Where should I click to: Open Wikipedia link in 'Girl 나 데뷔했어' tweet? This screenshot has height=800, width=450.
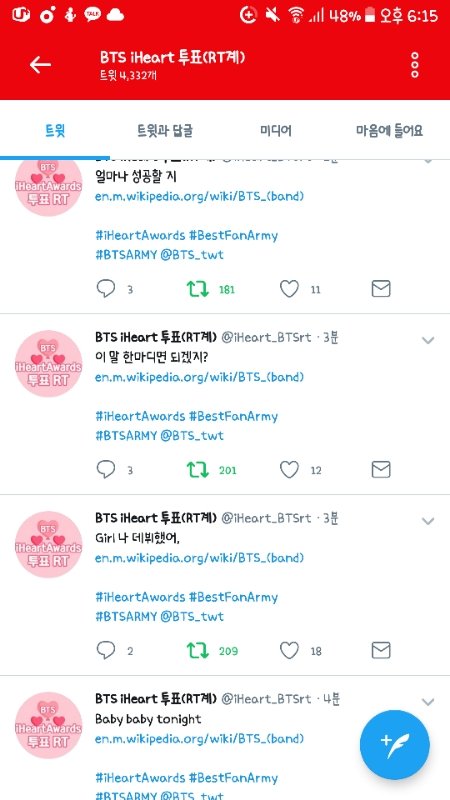199,558
